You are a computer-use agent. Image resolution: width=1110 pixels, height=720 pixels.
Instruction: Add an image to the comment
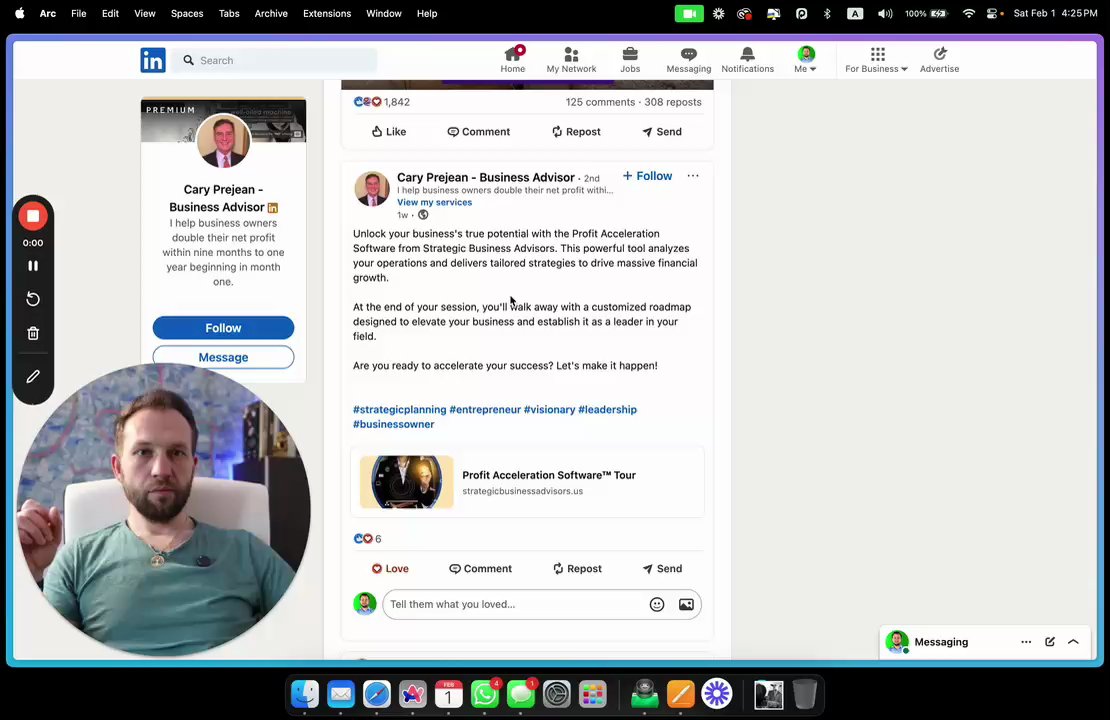(686, 605)
